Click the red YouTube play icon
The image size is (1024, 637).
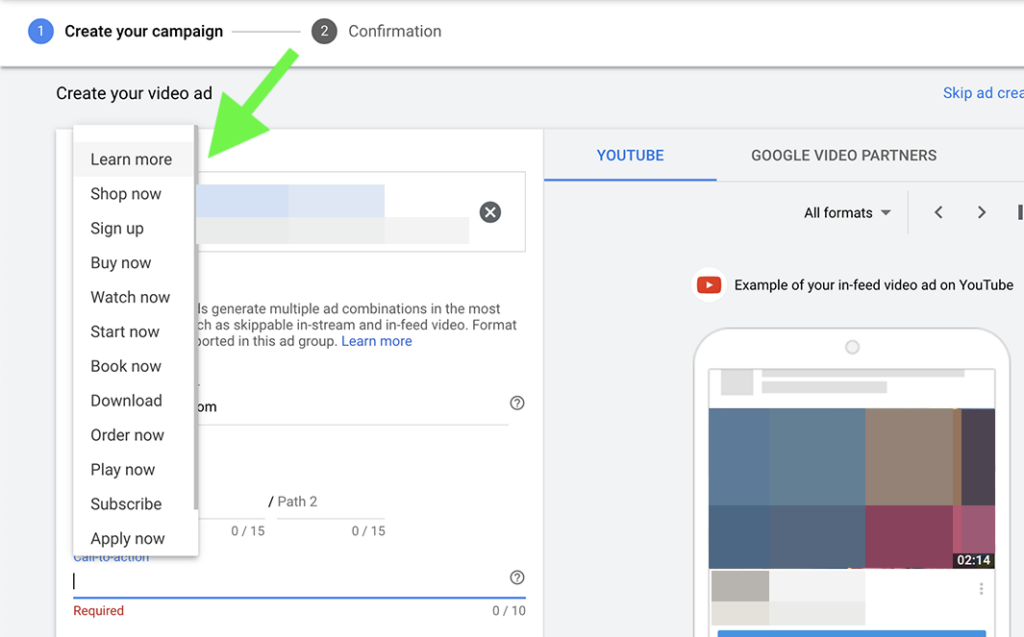[708, 285]
